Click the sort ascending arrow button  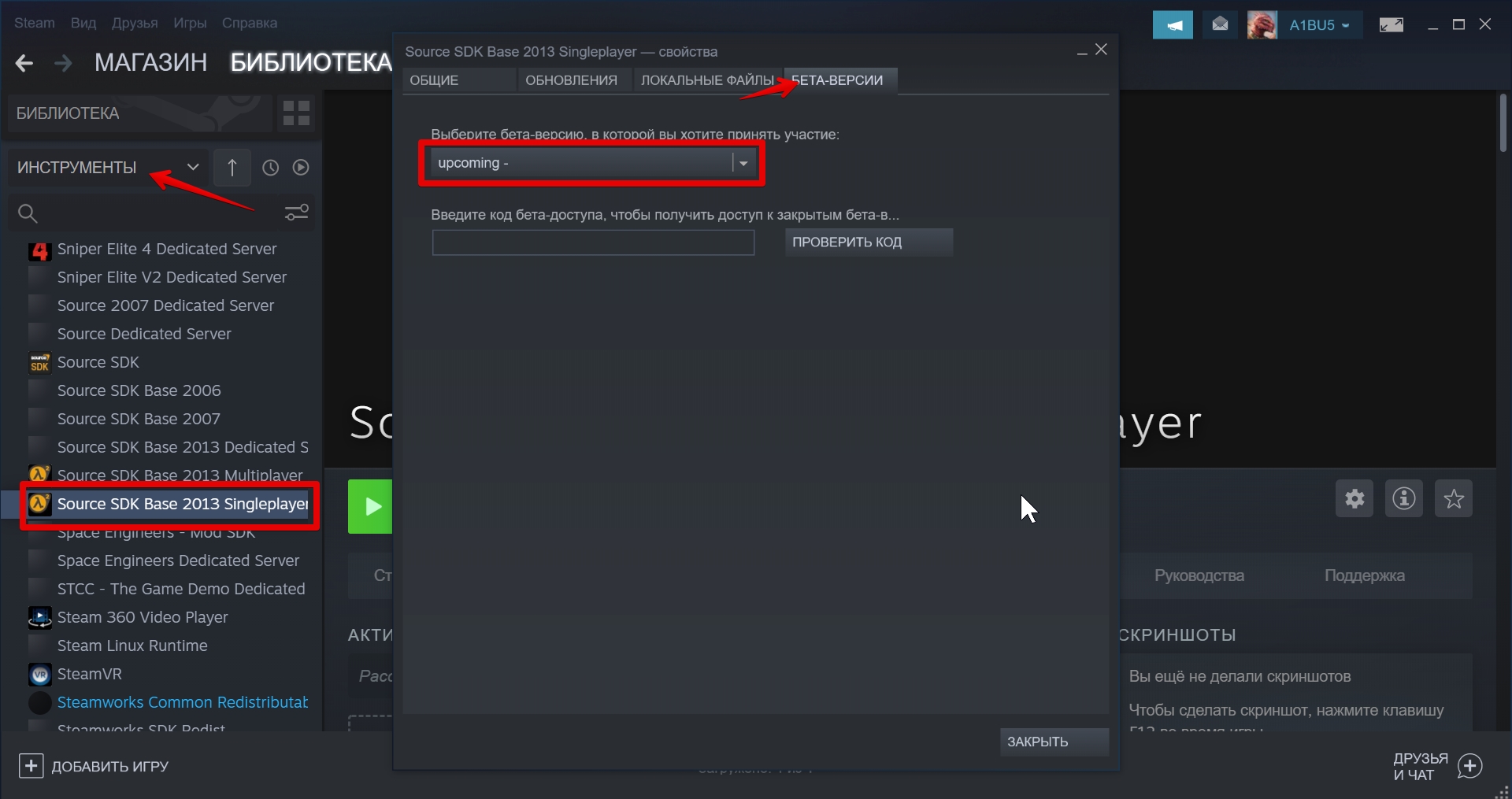(x=232, y=168)
